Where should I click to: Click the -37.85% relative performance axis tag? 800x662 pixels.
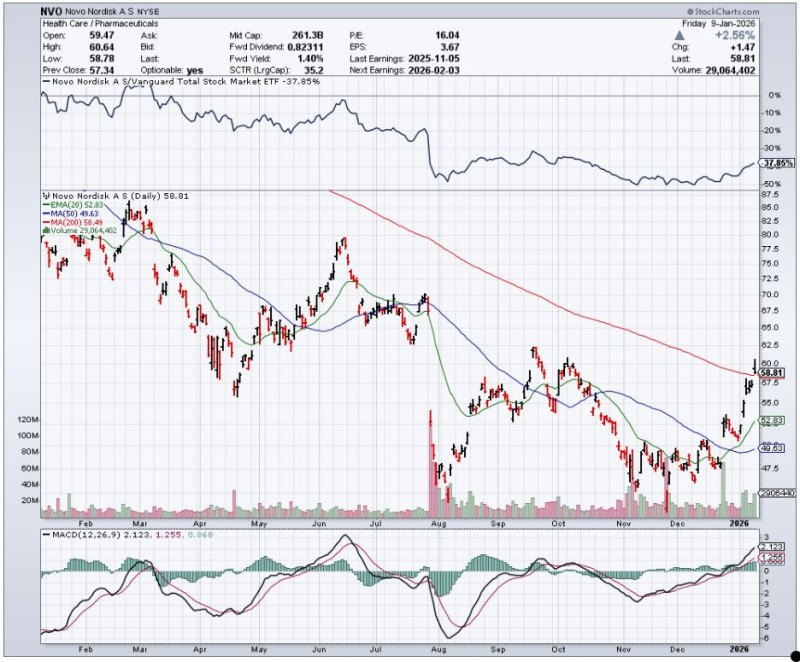point(776,163)
